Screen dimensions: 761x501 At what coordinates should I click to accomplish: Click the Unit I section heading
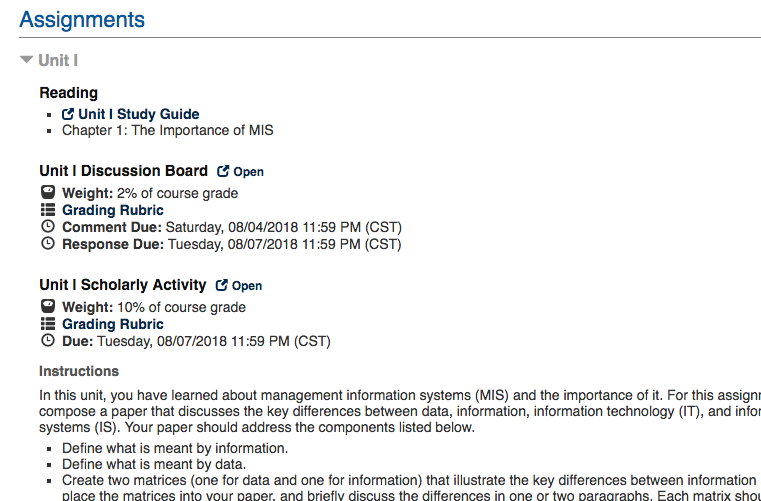(58, 60)
